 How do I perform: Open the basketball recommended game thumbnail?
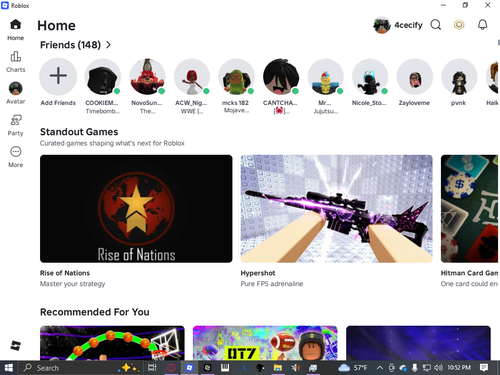(x=112, y=343)
